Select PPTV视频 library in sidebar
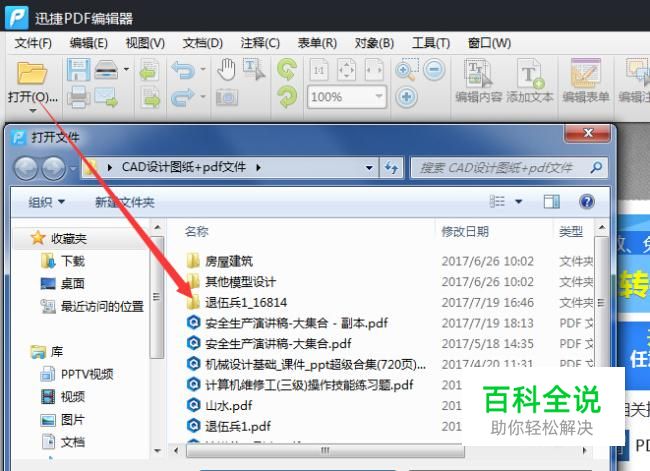 [x=77, y=374]
